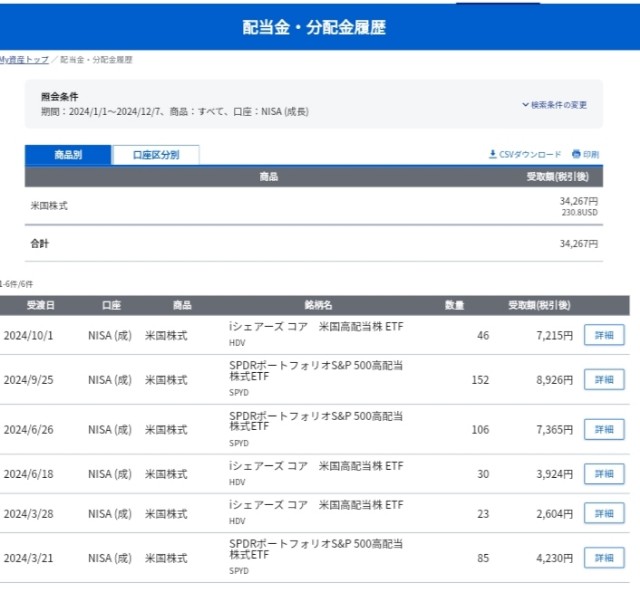This screenshot has height=592, width=640.
Task: Open 詳細 for 2024/10/1 HDV dividend
Action: coord(604,335)
